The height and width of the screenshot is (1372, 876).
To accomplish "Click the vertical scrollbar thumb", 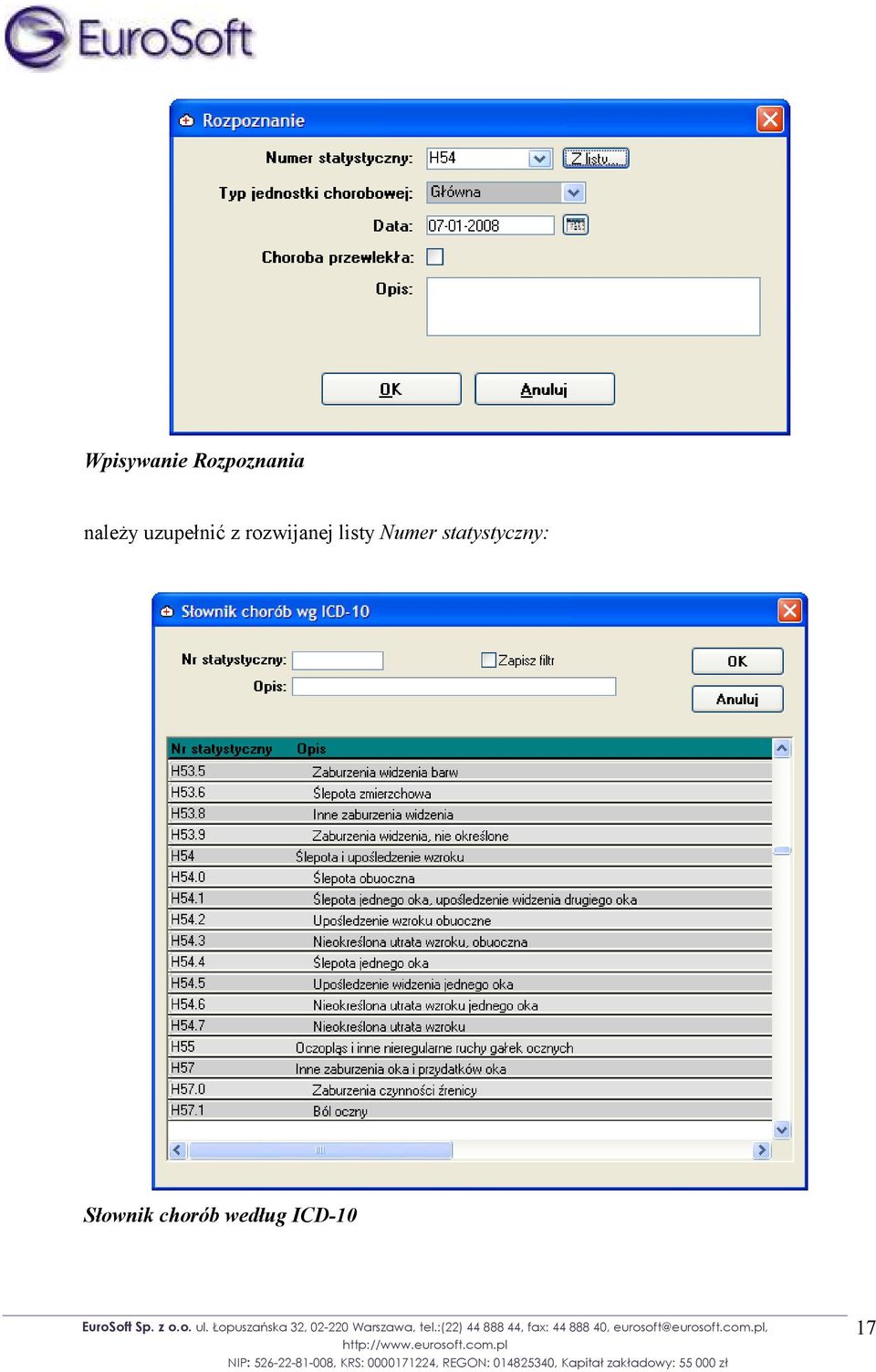I will 782,850.
